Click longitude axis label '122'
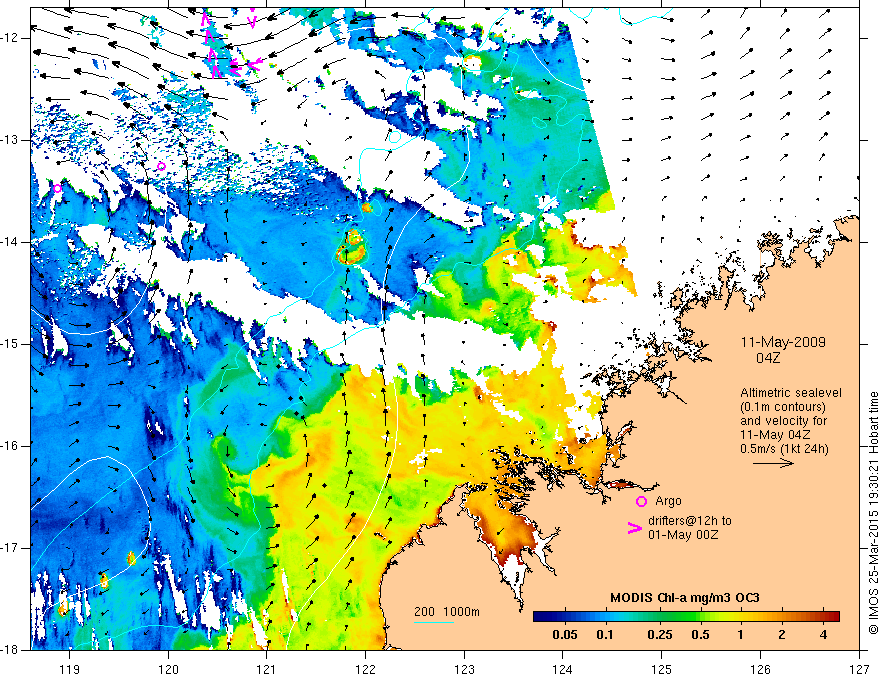The width and height of the screenshot is (880, 680). 365,669
